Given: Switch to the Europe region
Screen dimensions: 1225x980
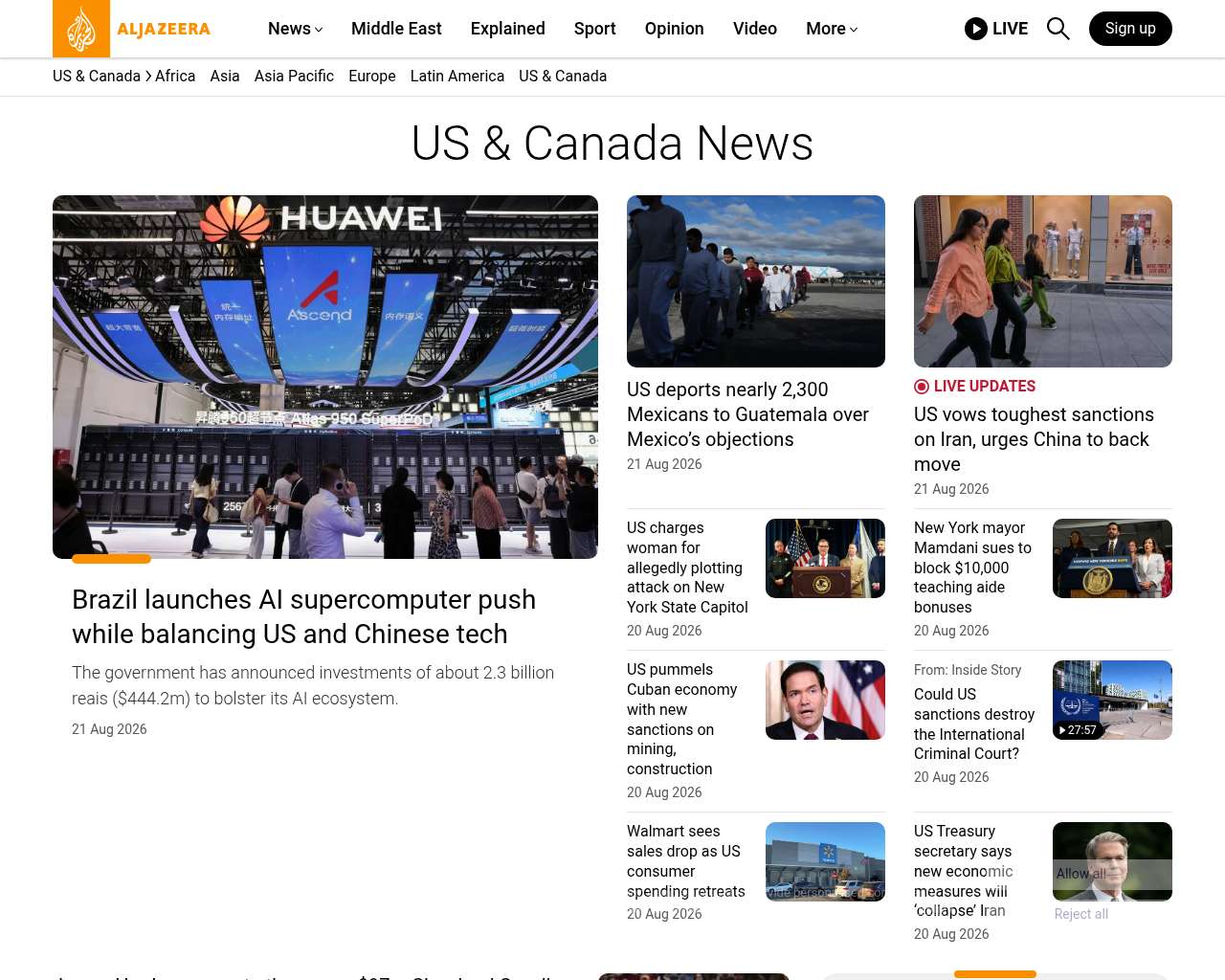Looking at the screenshot, I should 372,76.
